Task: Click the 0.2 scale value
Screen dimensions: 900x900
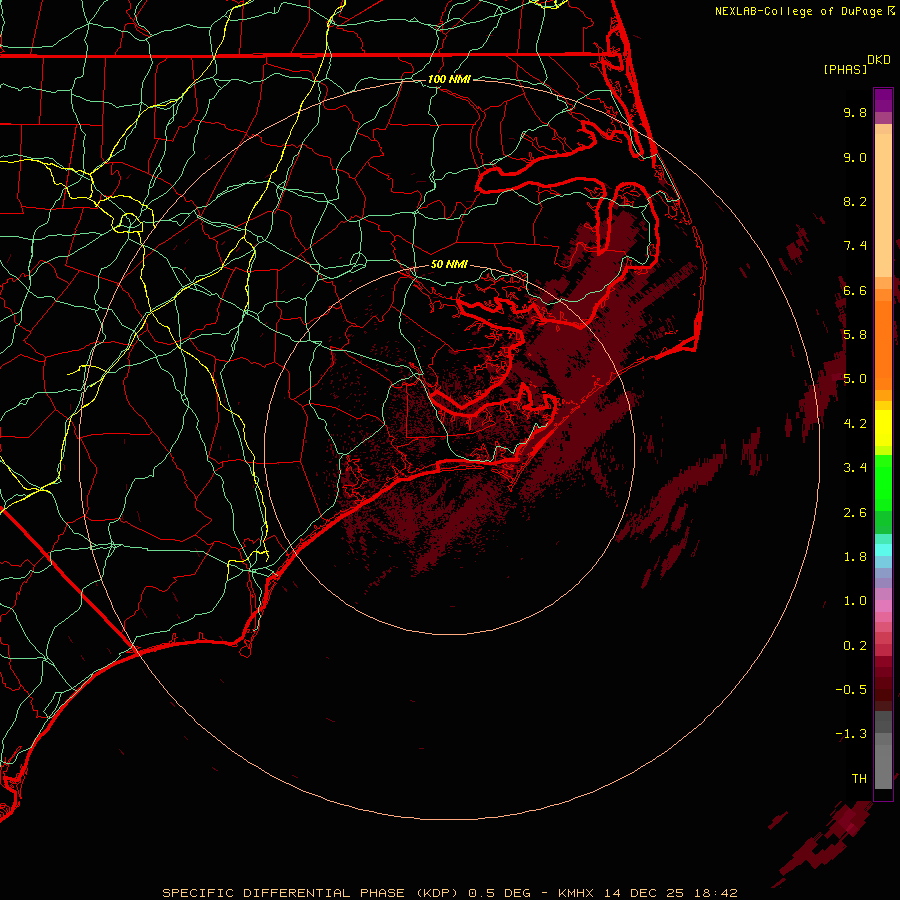Action: (x=855, y=646)
